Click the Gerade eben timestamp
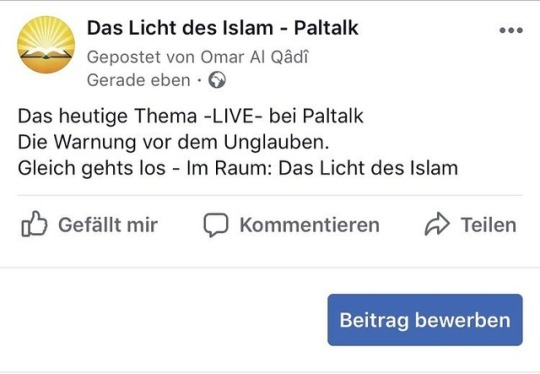The image size is (540, 374). coord(138,80)
